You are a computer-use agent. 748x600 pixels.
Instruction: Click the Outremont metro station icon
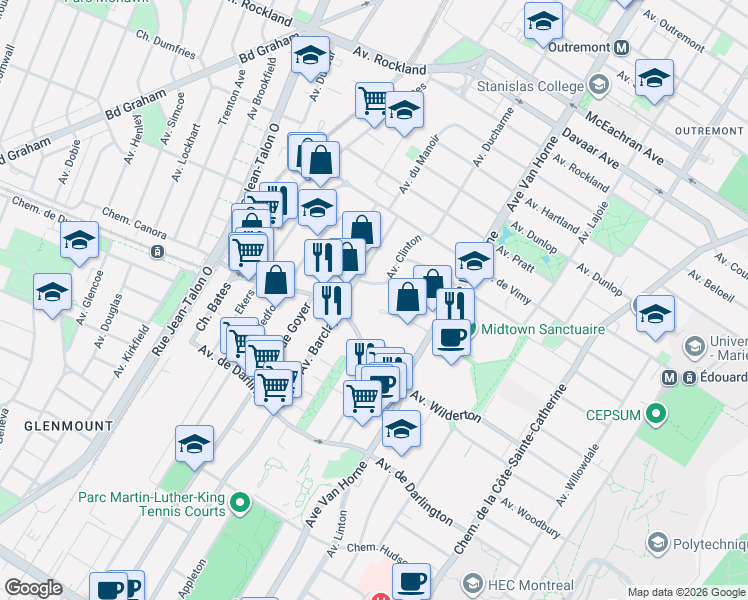[622, 48]
